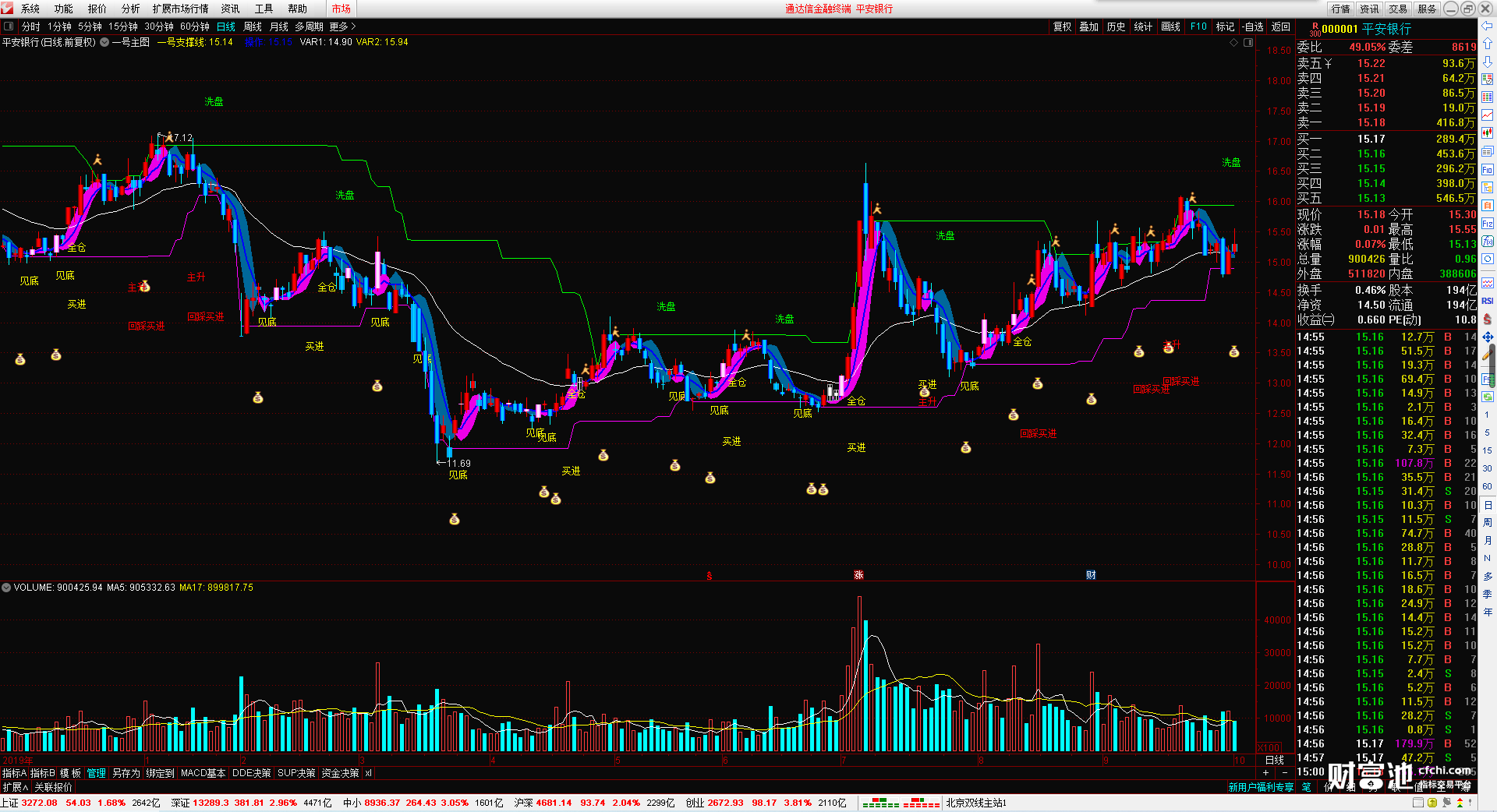The width and height of the screenshot is (1497, 812).
Task: Click the app logo icon at the top-left corner
Action: coord(7,8)
